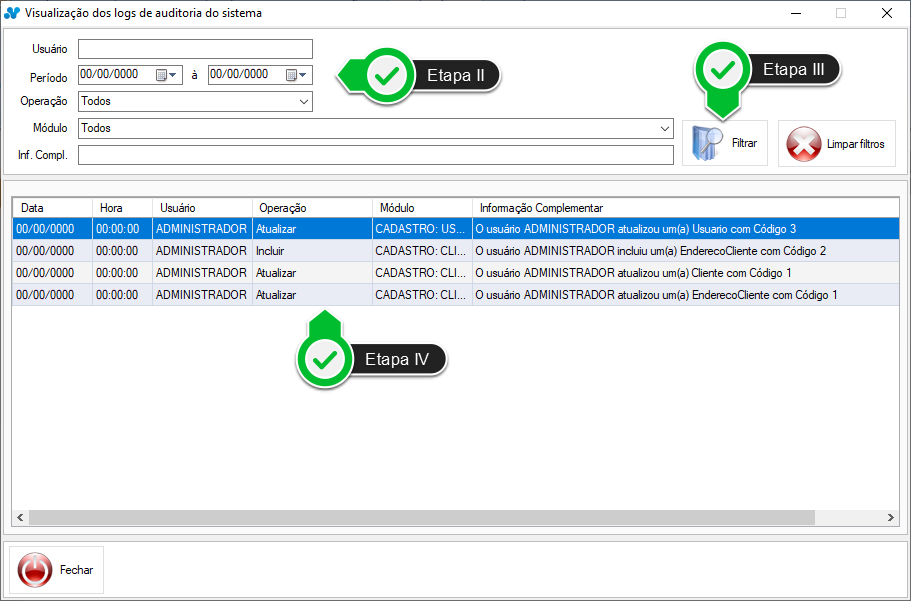
Task: Click the green checkmark on Etapa IV
Action: [322, 359]
